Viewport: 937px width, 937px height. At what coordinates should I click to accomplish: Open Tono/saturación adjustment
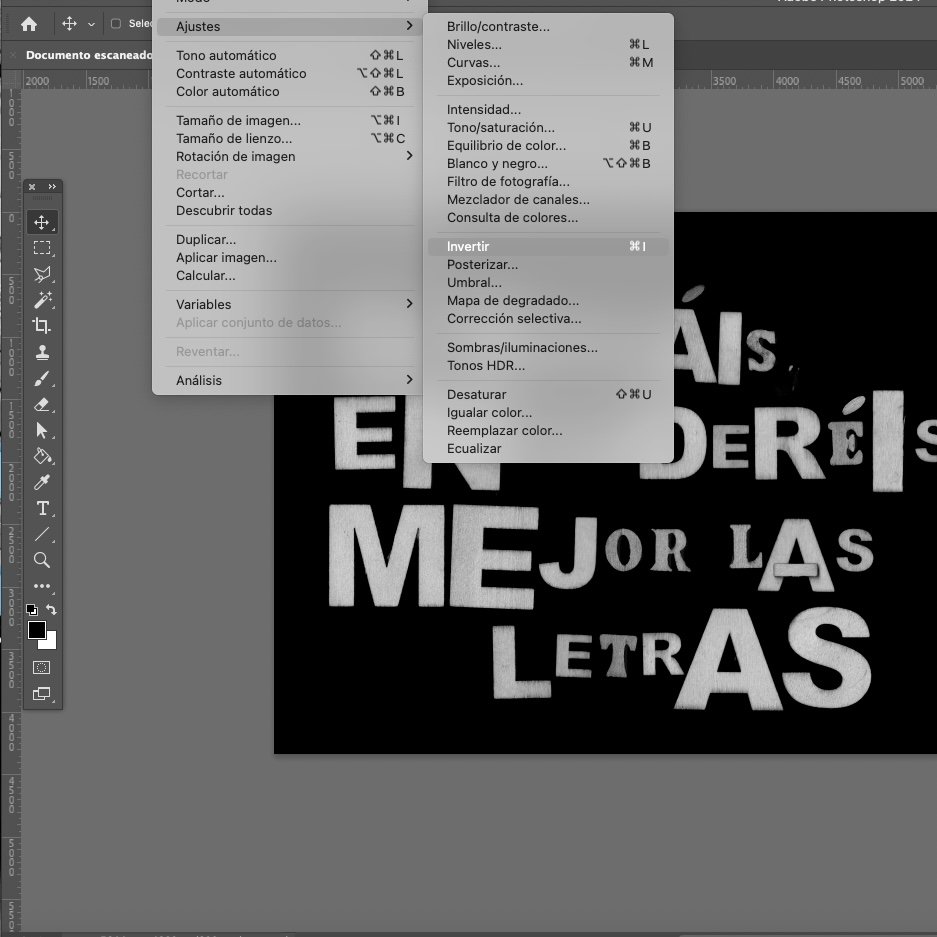tap(548, 127)
